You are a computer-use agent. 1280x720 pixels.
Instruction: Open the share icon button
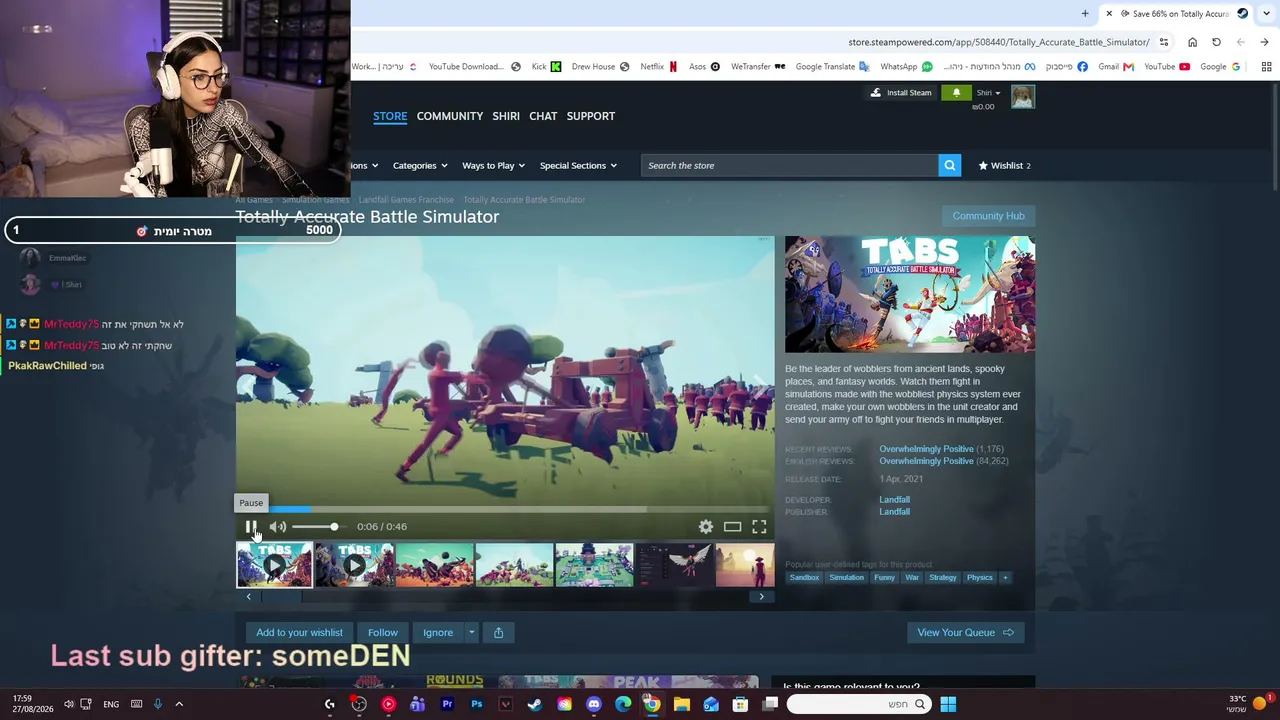click(498, 632)
